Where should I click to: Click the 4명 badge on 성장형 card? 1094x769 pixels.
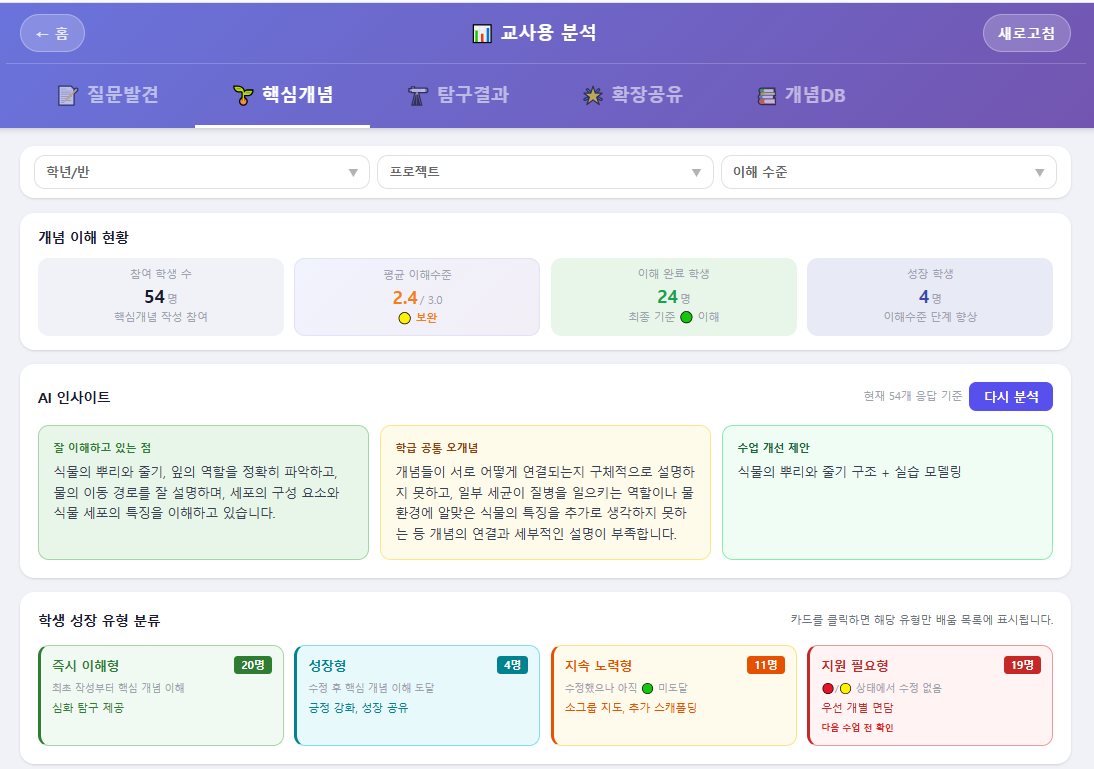pyautogui.click(x=512, y=665)
